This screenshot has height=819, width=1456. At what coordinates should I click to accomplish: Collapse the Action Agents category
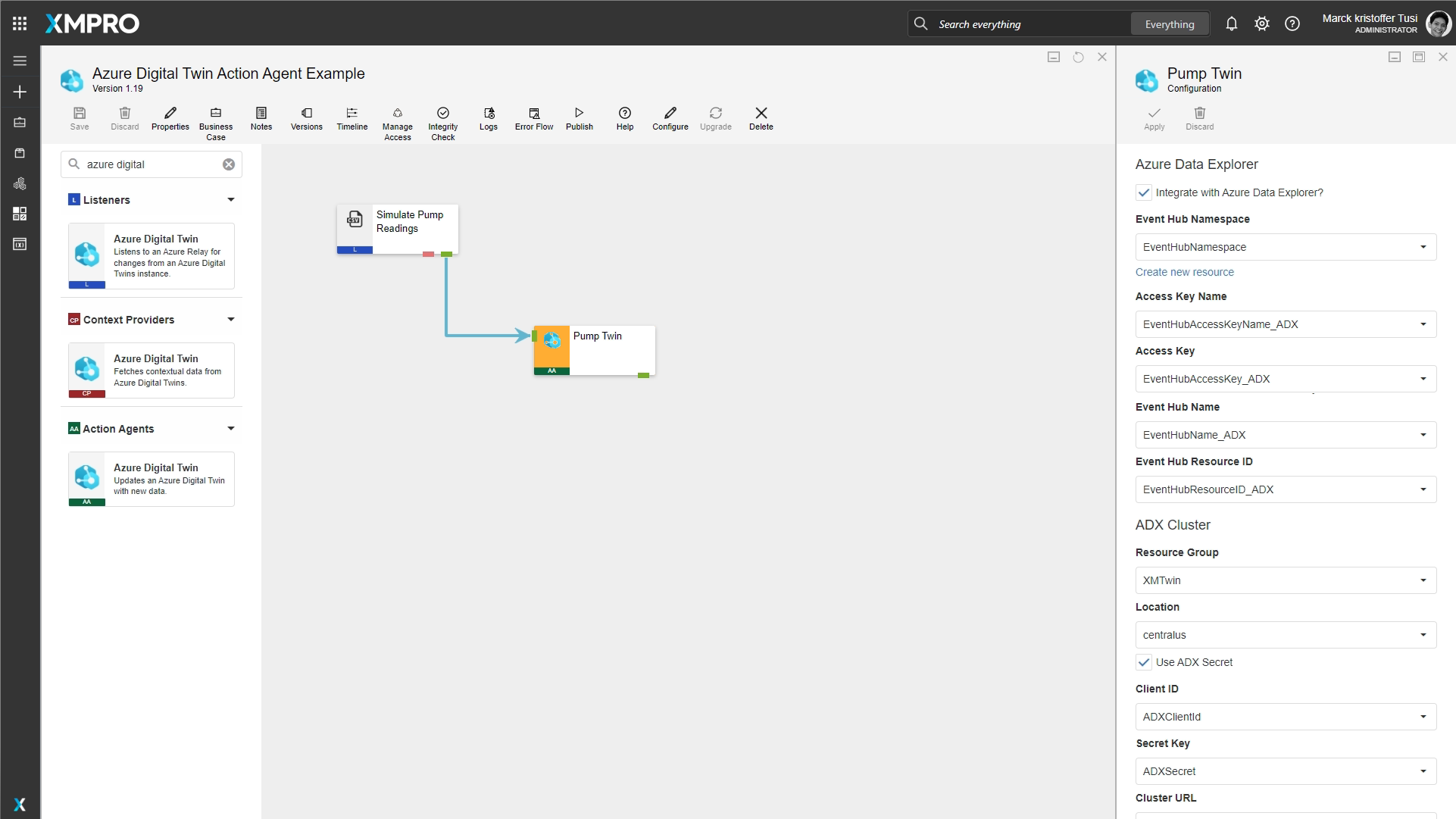[230, 429]
